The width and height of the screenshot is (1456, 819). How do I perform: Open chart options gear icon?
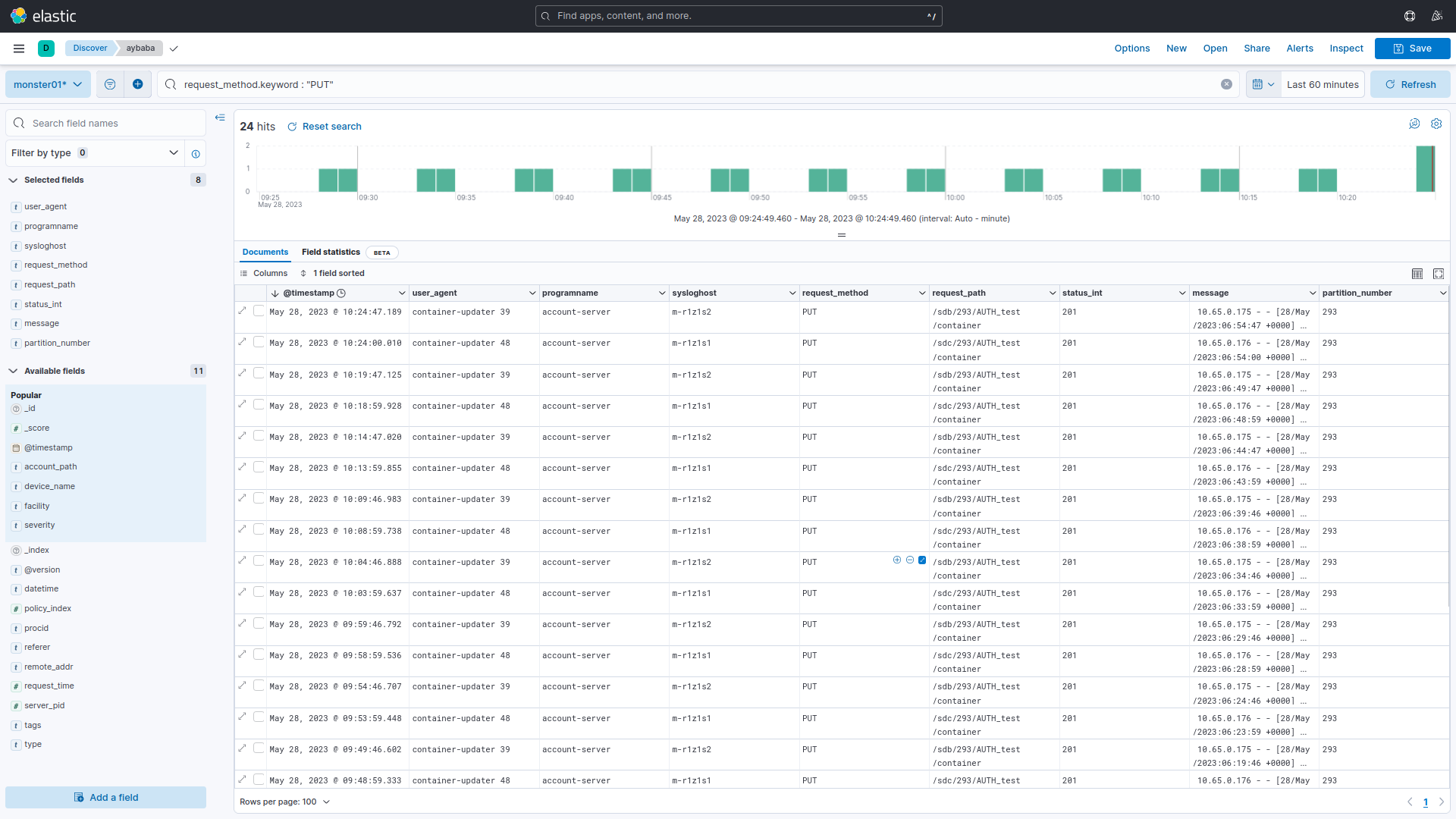[x=1436, y=124]
